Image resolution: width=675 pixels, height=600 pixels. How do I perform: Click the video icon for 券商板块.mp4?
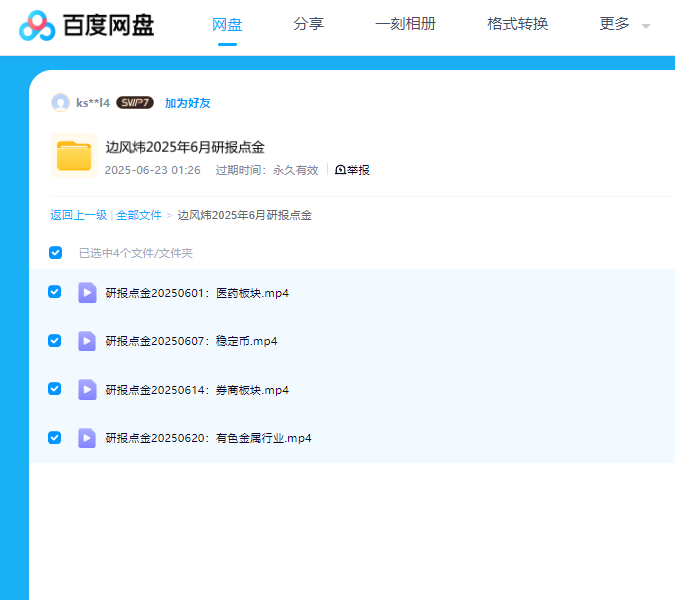coord(87,390)
